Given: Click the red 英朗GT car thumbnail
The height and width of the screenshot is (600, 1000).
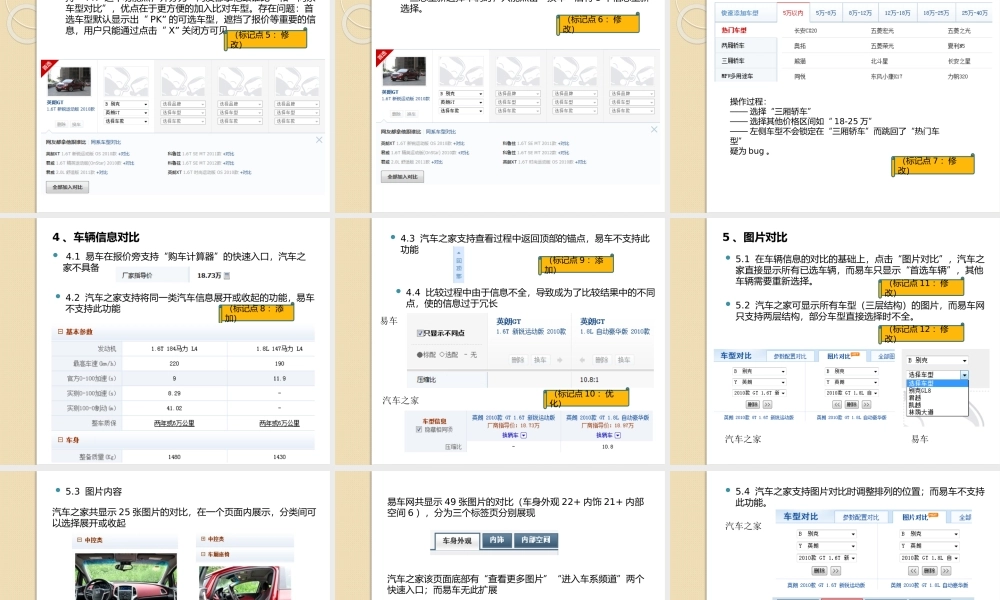Looking at the screenshot, I should (x=68, y=80).
